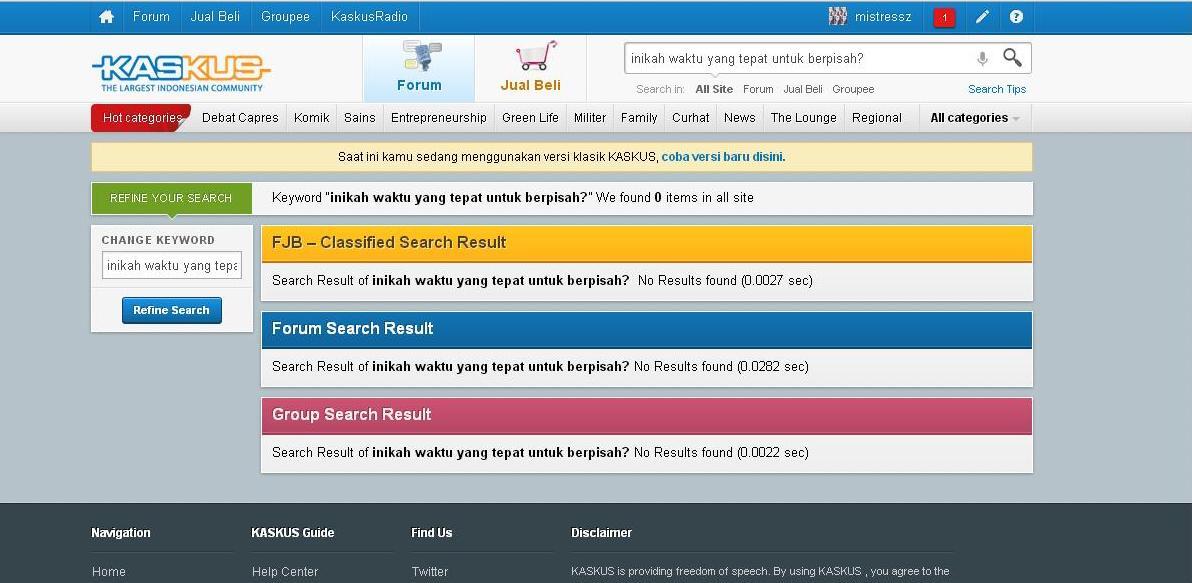Open the help question mark icon
The height and width of the screenshot is (583, 1192).
[1016, 17]
